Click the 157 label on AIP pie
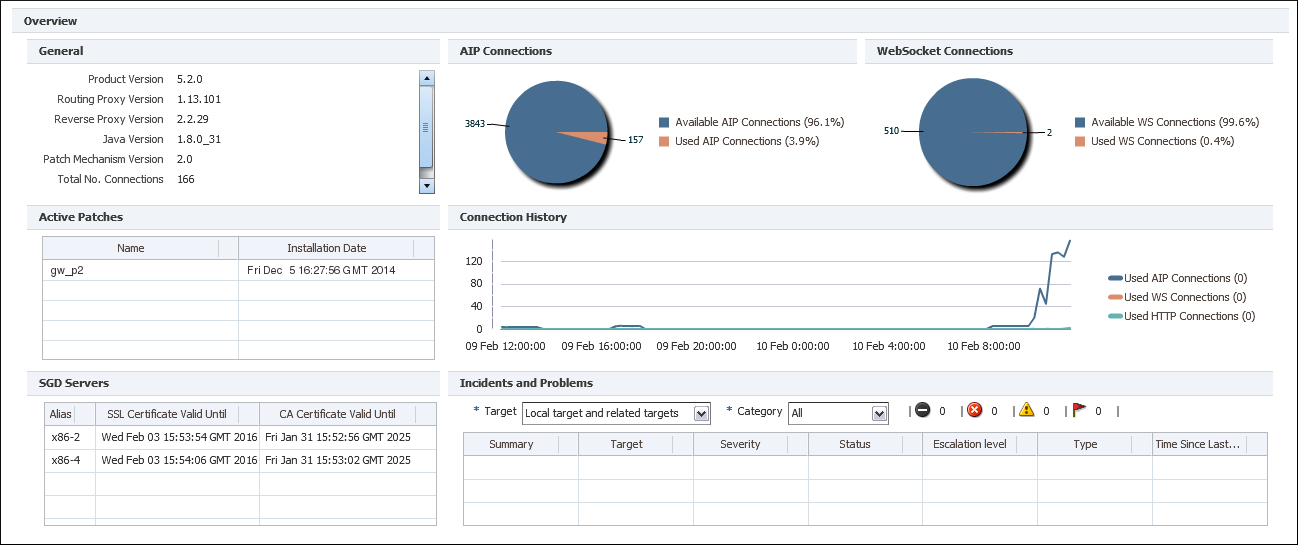The height and width of the screenshot is (545, 1298). tap(634, 140)
